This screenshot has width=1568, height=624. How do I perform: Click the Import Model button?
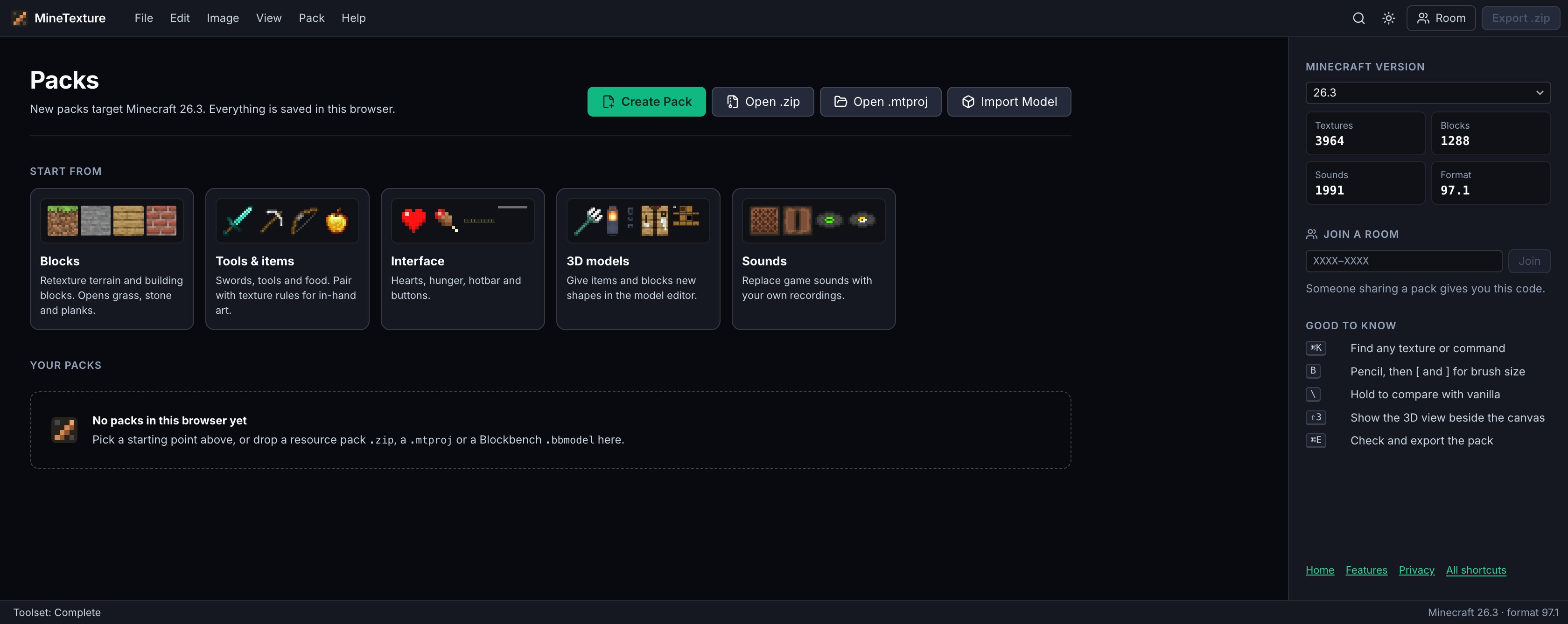click(x=1009, y=102)
